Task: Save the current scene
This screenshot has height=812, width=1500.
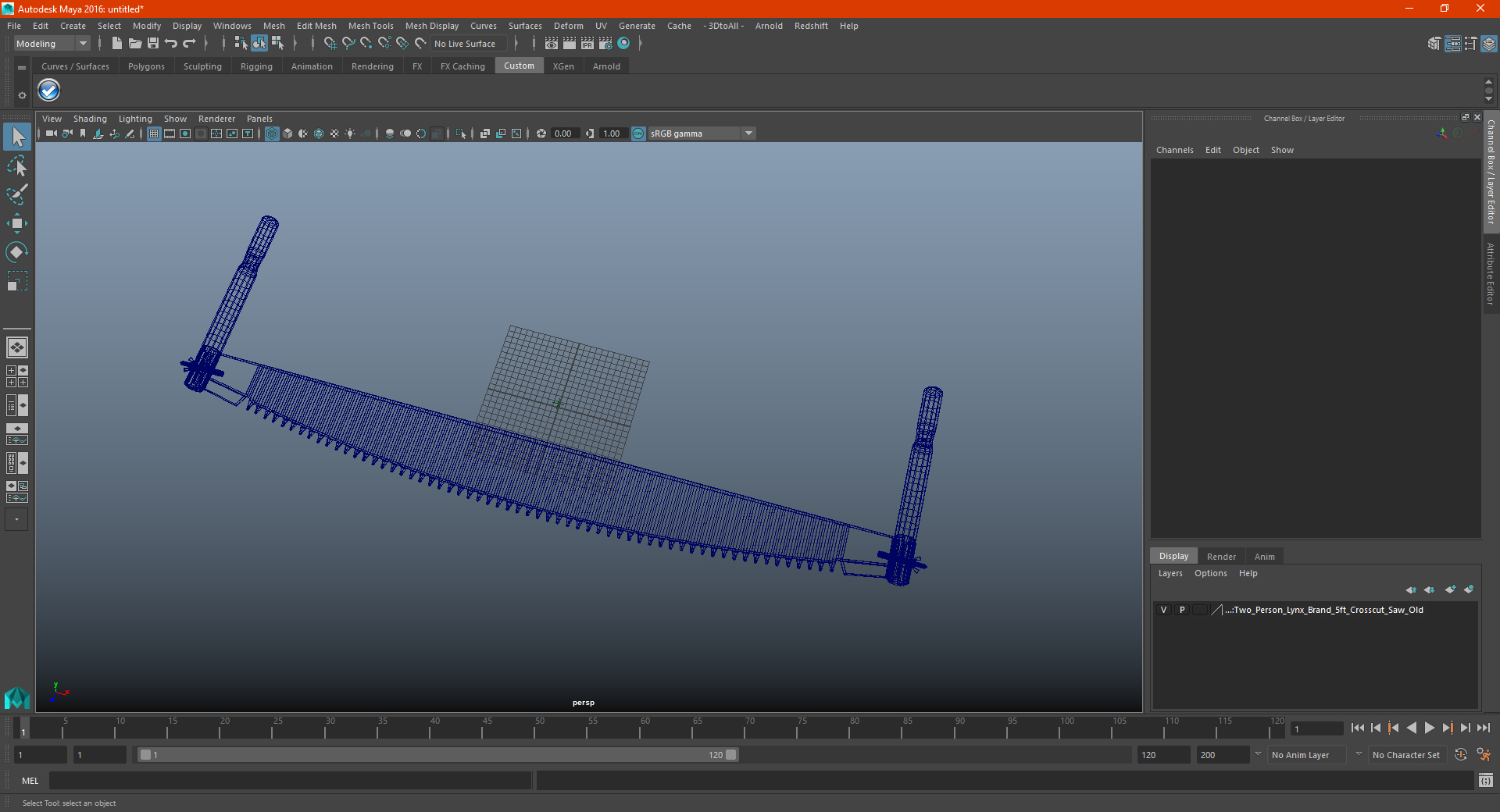Action: pos(152,44)
